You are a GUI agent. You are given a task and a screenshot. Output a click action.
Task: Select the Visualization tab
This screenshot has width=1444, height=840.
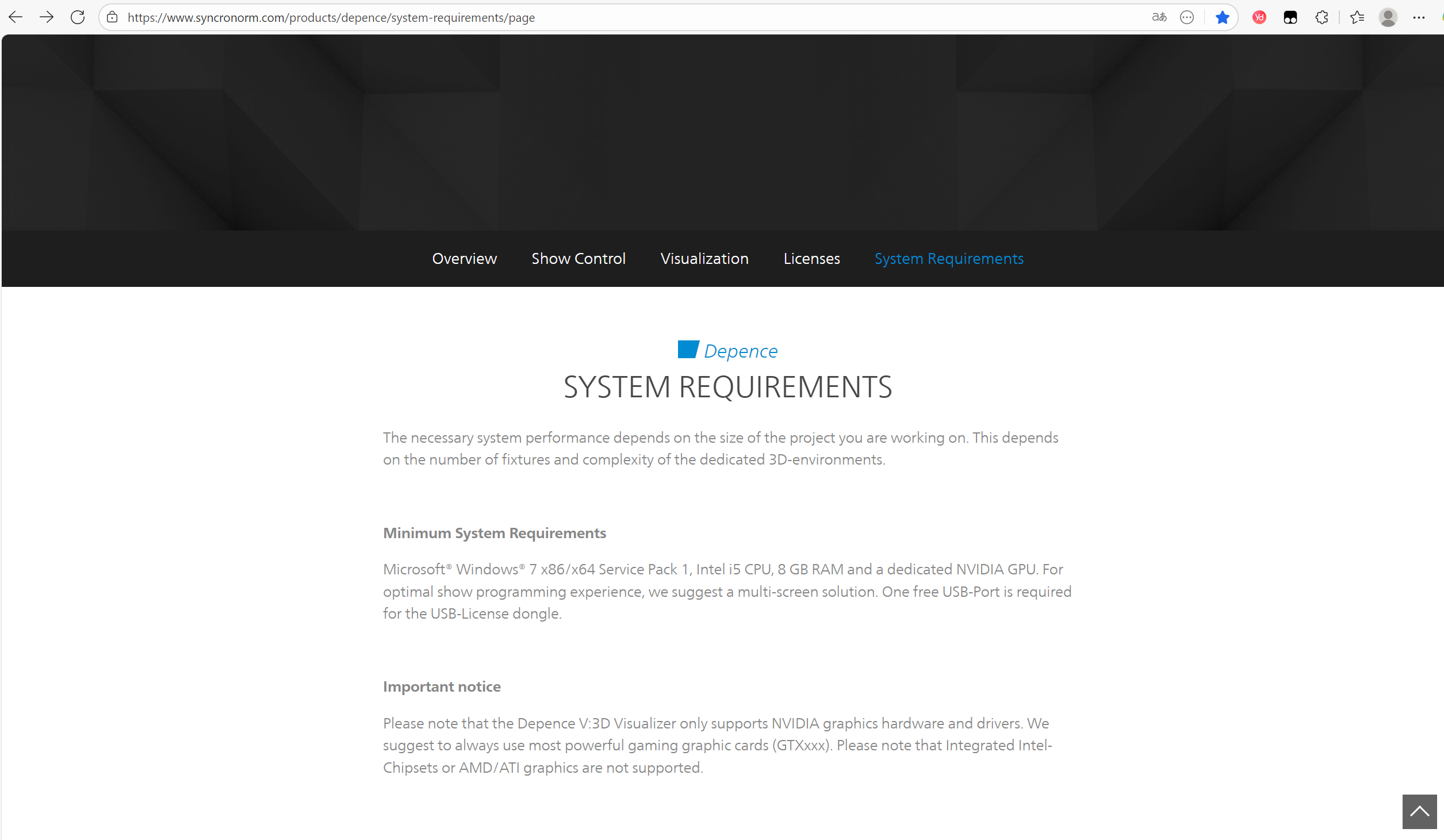coord(704,259)
